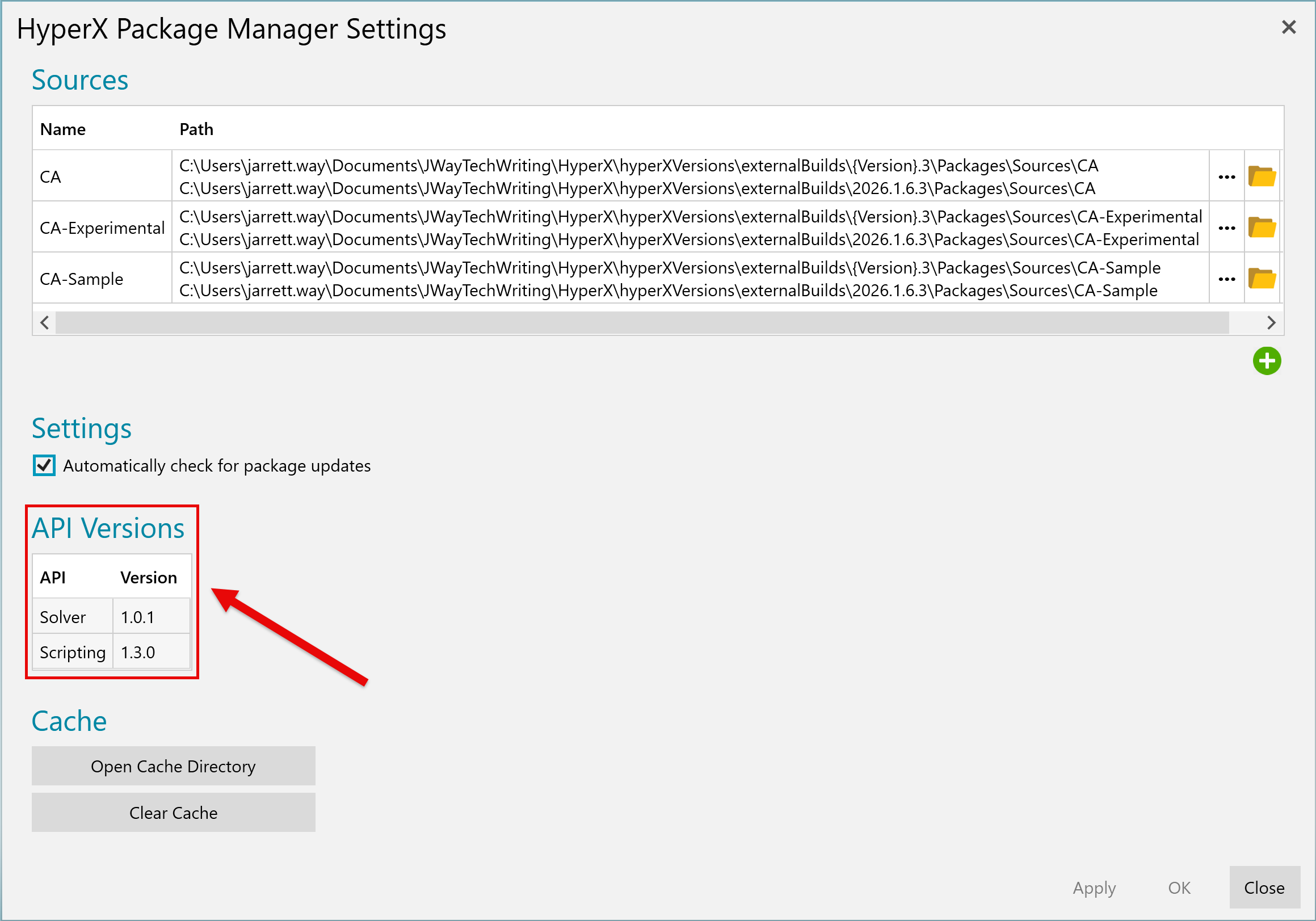Click the Sources section heading

pos(79,79)
